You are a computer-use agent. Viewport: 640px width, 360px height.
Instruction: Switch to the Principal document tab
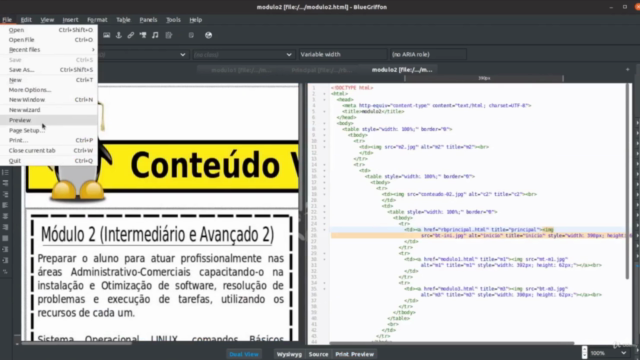click(322, 70)
